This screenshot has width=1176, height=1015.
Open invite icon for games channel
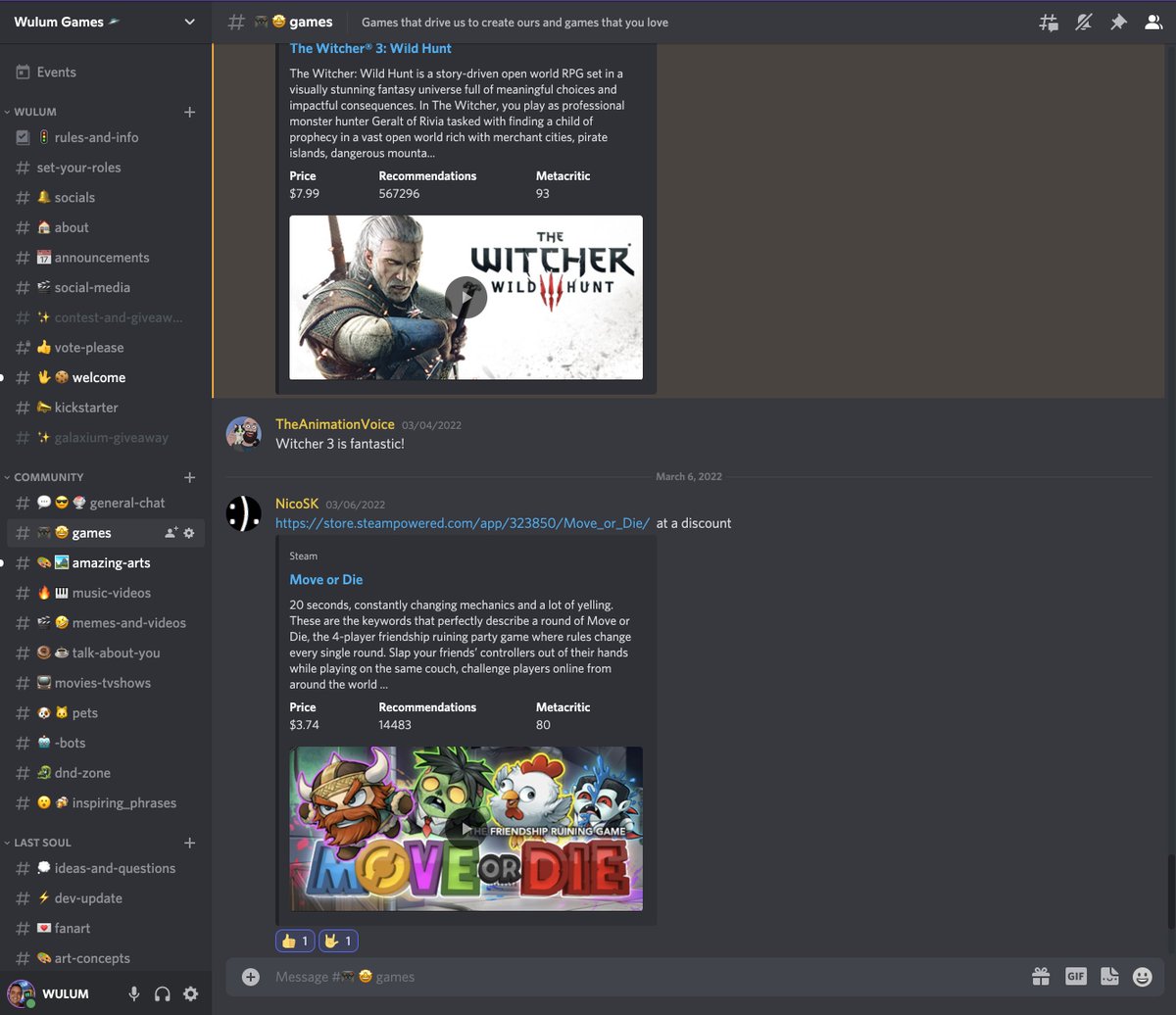point(171,533)
